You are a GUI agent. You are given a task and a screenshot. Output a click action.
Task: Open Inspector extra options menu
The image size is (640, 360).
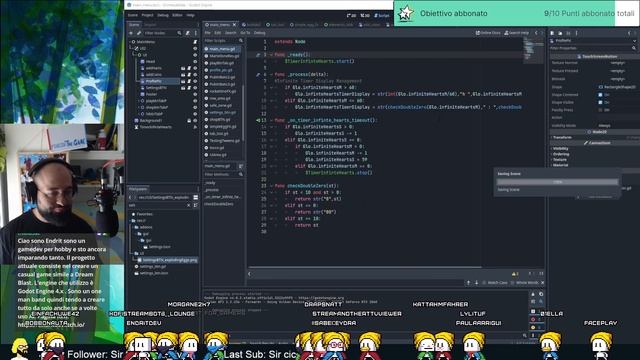(576, 33)
